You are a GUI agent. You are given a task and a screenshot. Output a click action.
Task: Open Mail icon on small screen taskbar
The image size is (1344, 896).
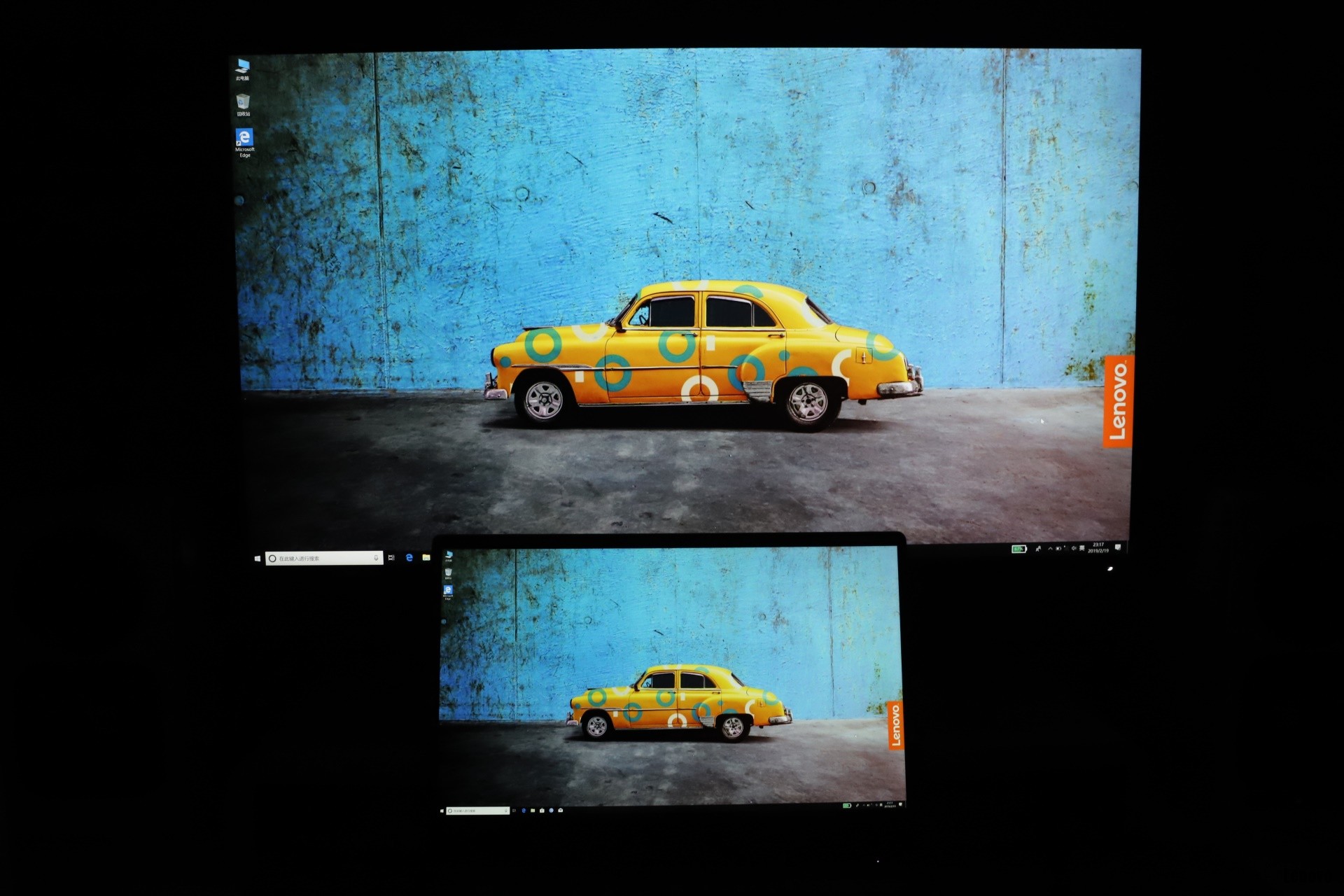(x=561, y=811)
